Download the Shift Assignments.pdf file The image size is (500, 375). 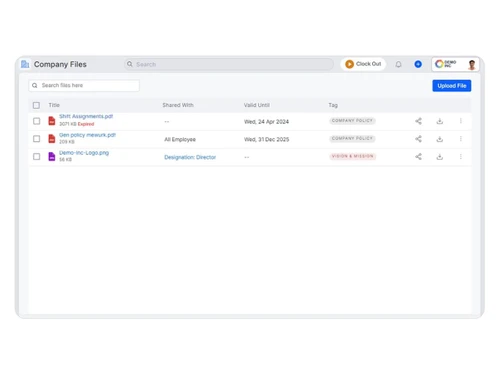pyautogui.click(x=440, y=121)
